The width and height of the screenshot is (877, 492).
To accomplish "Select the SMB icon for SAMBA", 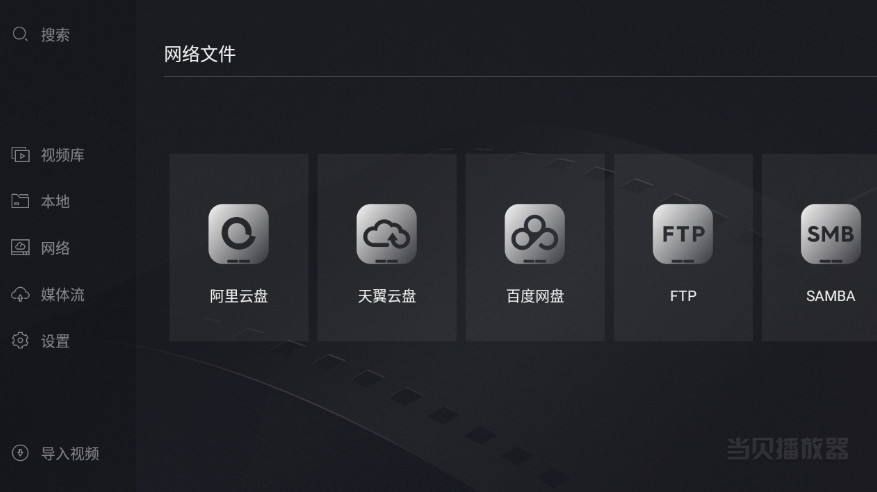I will (x=831, y=234).
